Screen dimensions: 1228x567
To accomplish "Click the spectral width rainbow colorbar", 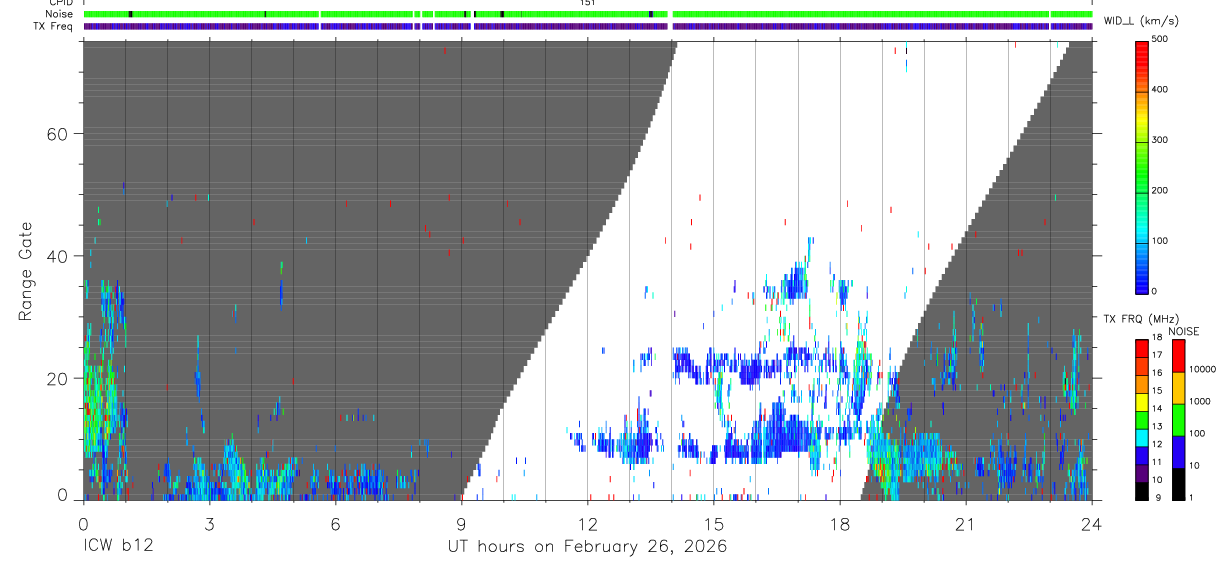I will (1142, 166).
